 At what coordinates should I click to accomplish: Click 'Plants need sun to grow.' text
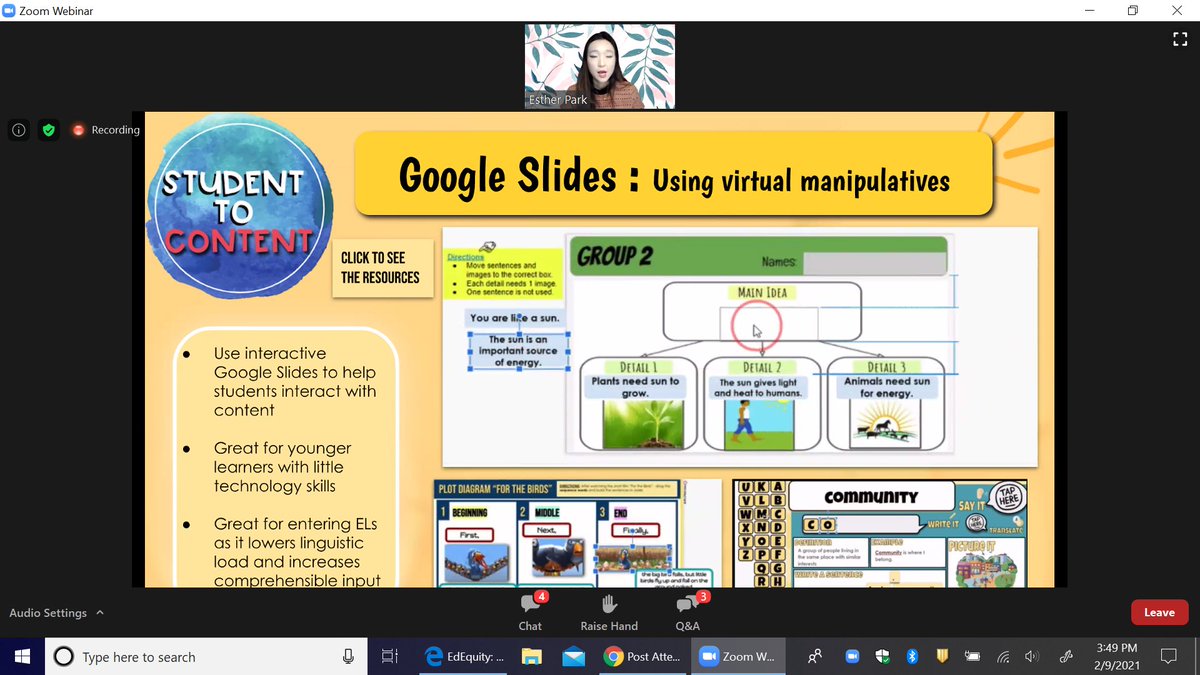click(635, 387)
